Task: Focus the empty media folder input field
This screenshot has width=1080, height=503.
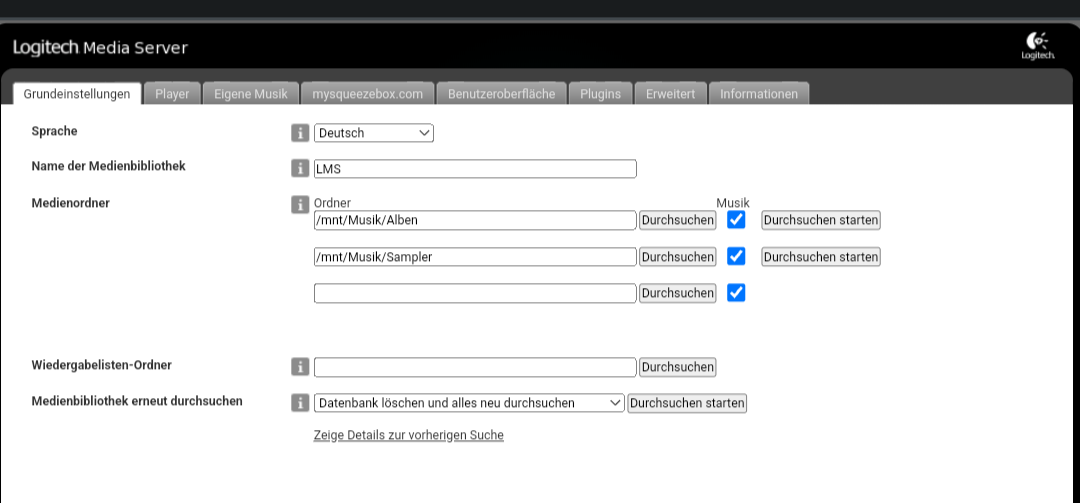Action: (x=475, y=293)
